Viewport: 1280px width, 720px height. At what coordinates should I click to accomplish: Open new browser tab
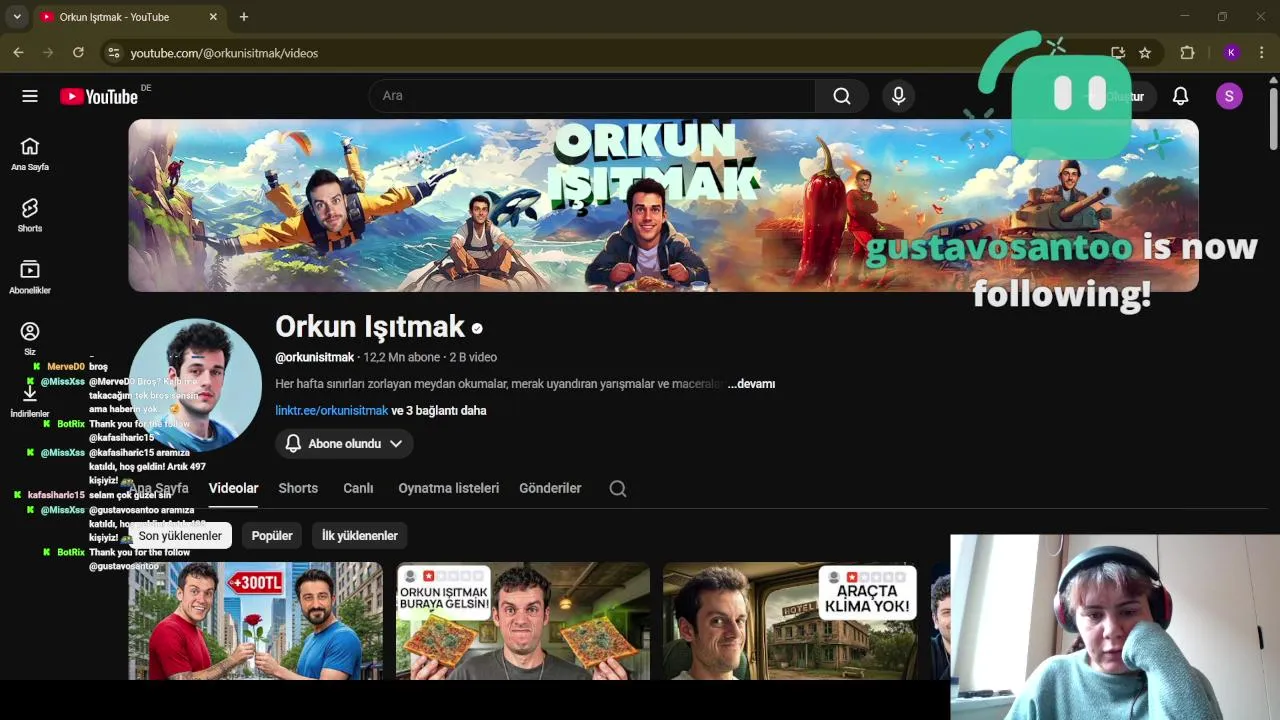point(244,17)
